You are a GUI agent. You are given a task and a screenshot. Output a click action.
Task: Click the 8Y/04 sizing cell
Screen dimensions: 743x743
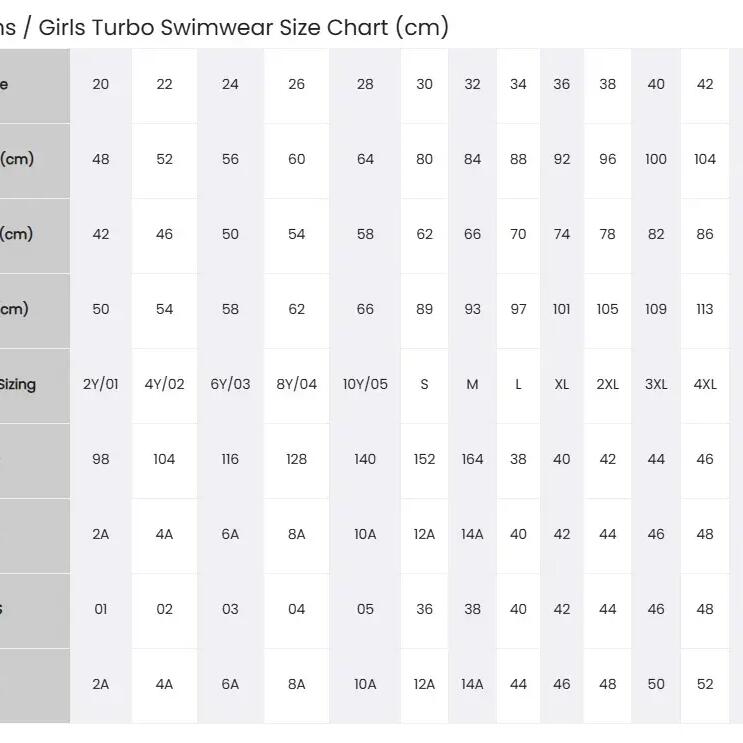(x=296, y=386)
